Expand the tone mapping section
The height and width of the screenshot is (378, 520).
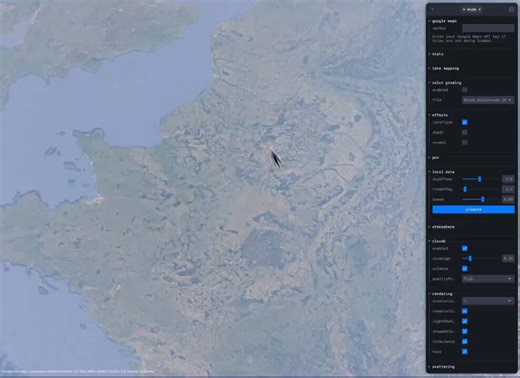click(445, 68)
